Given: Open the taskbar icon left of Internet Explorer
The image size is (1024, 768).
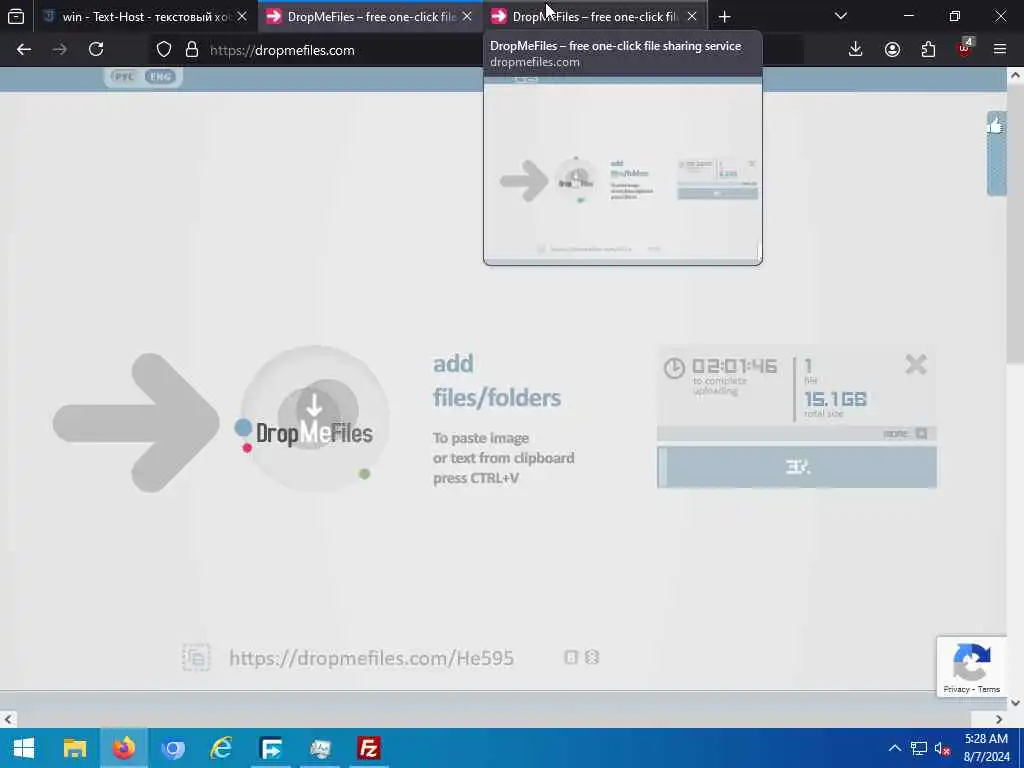Looking at the screenshot, I should (x=172, y=748).
